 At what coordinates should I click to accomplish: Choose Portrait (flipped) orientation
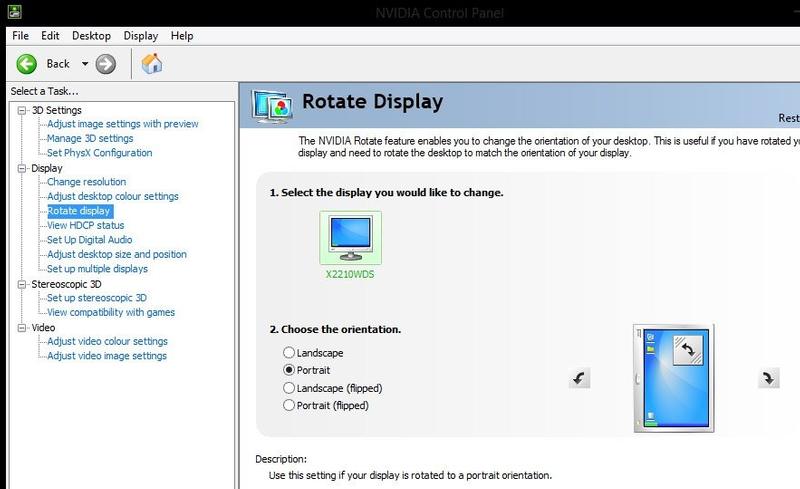[x=289, y=405]
